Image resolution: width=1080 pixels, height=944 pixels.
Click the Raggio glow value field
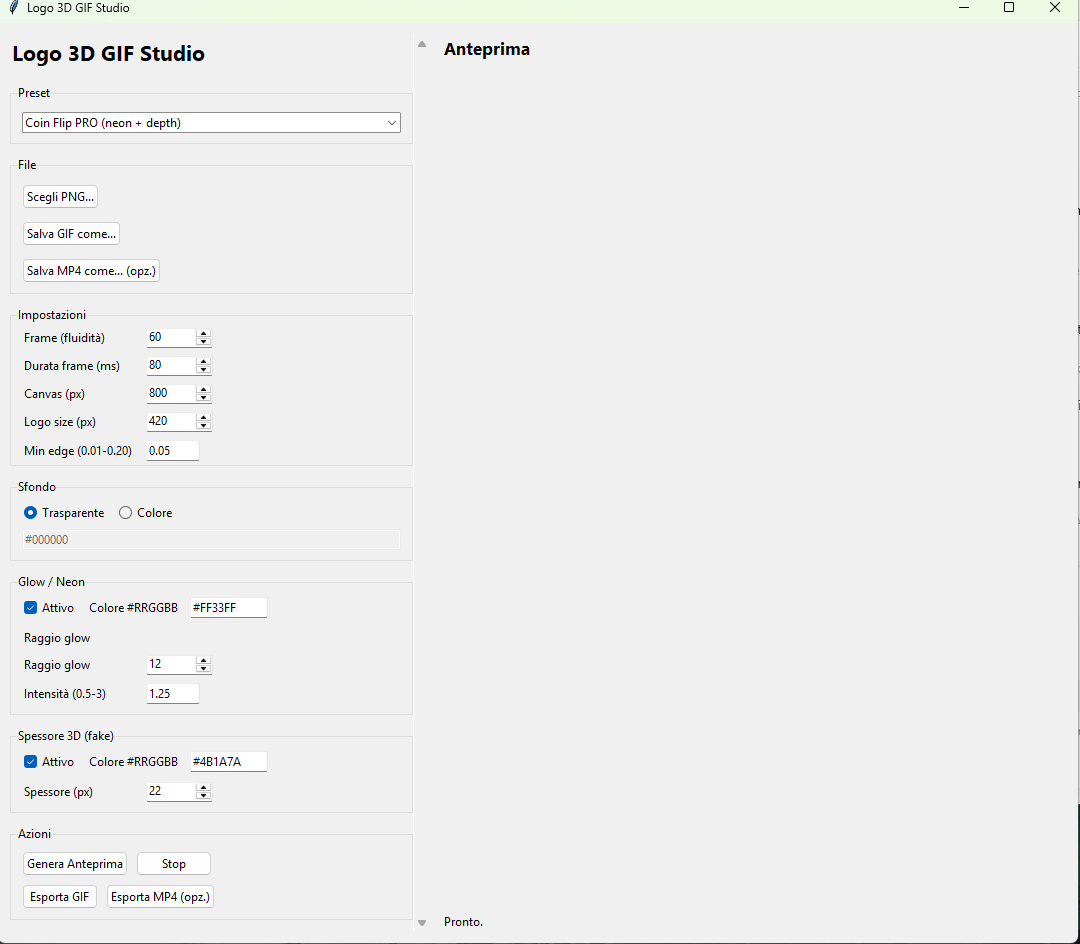tap(171, 664)
